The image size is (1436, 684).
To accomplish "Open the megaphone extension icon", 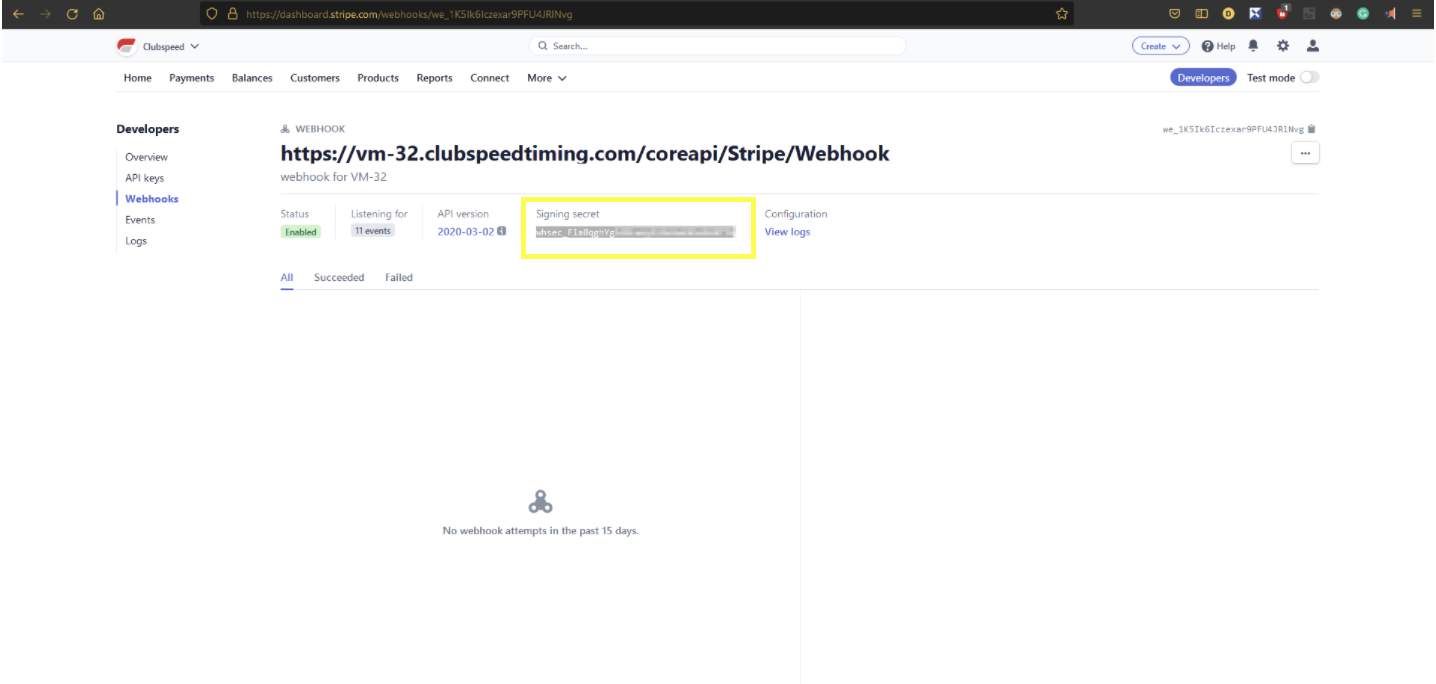I will point(1390,14).
